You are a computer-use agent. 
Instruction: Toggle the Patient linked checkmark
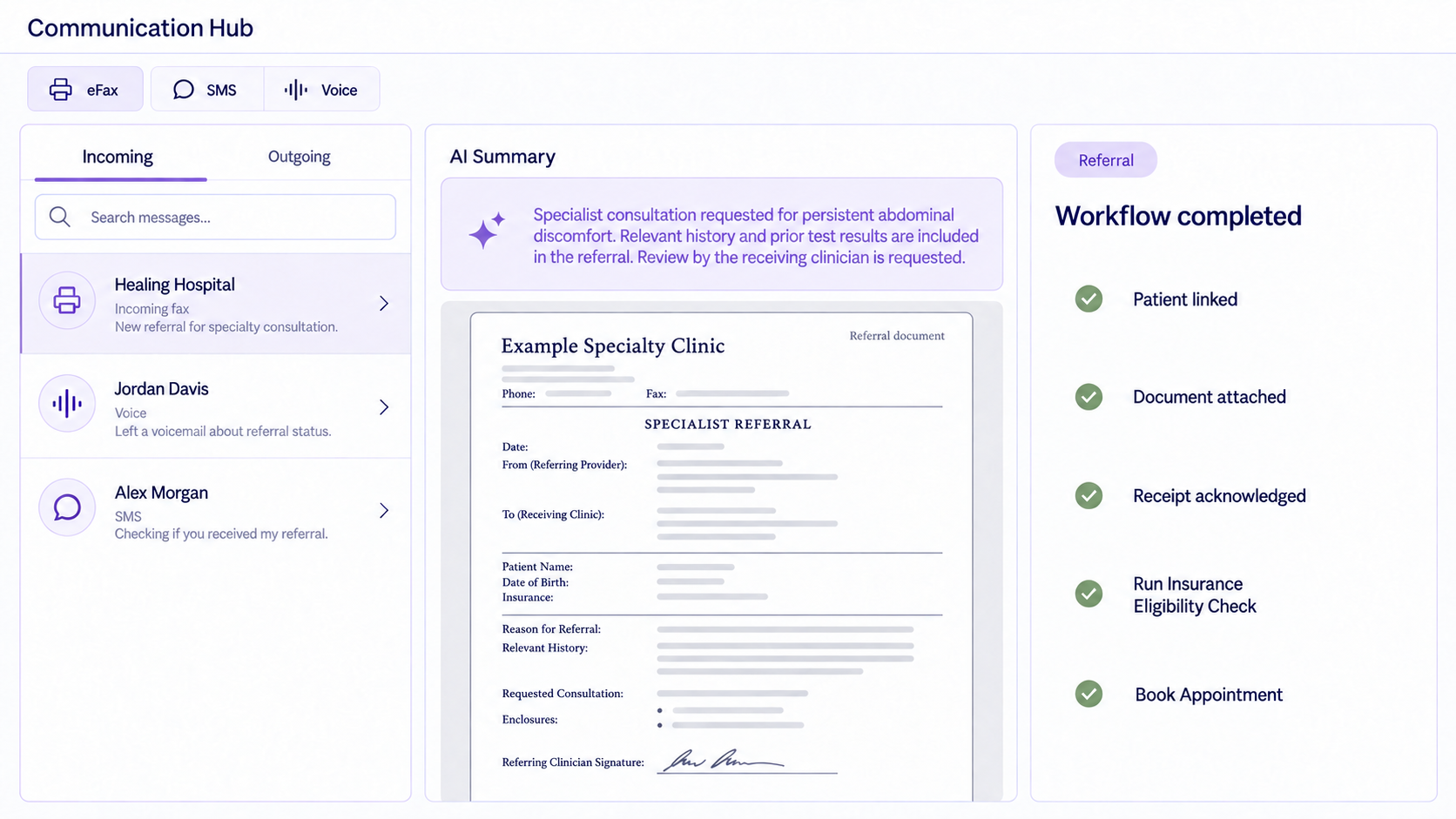coord(1089,299)
